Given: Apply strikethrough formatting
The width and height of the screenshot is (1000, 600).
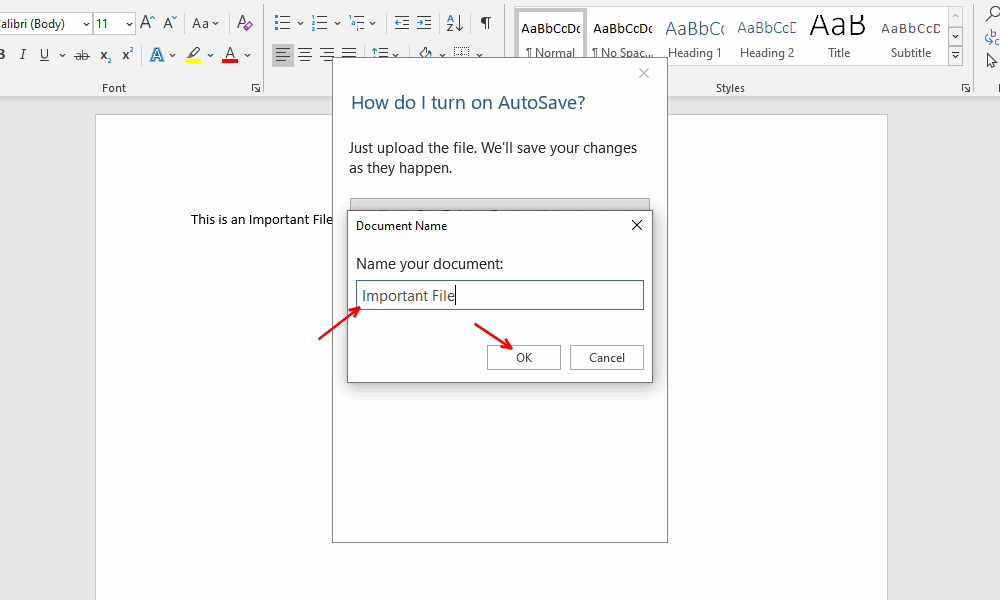Looking at the screenshot, I should point(82,55).
